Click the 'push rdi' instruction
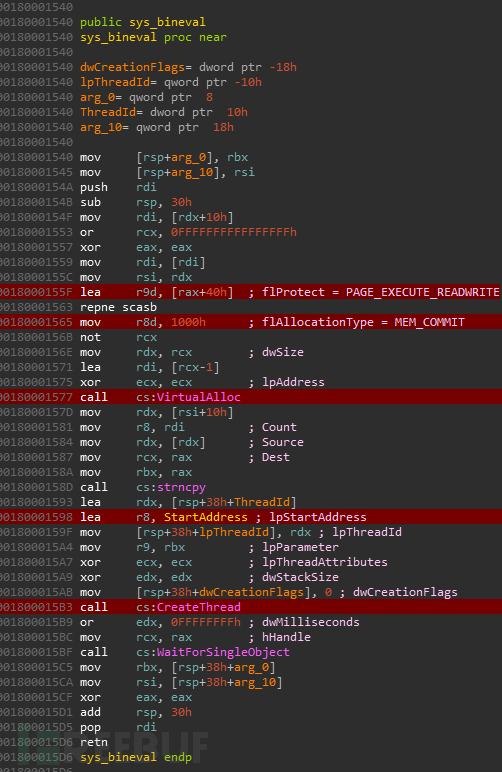The width and height of the screenshot is (502, 772). tap(118, 188)
